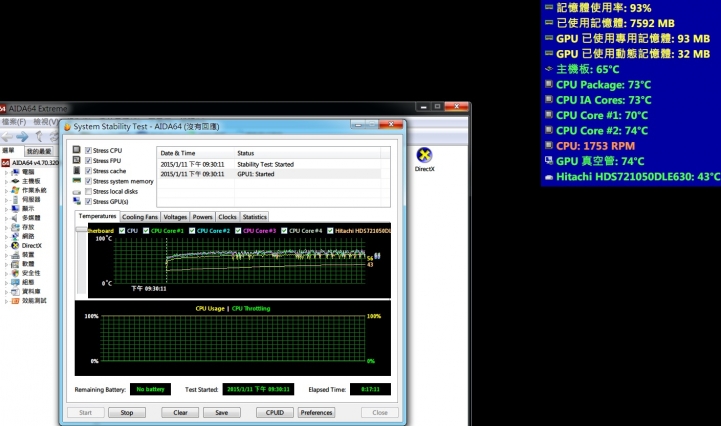Uncheck the Stress GPU(s) checkbox
This screenshot has height=426, width=721.
point(88,201)
